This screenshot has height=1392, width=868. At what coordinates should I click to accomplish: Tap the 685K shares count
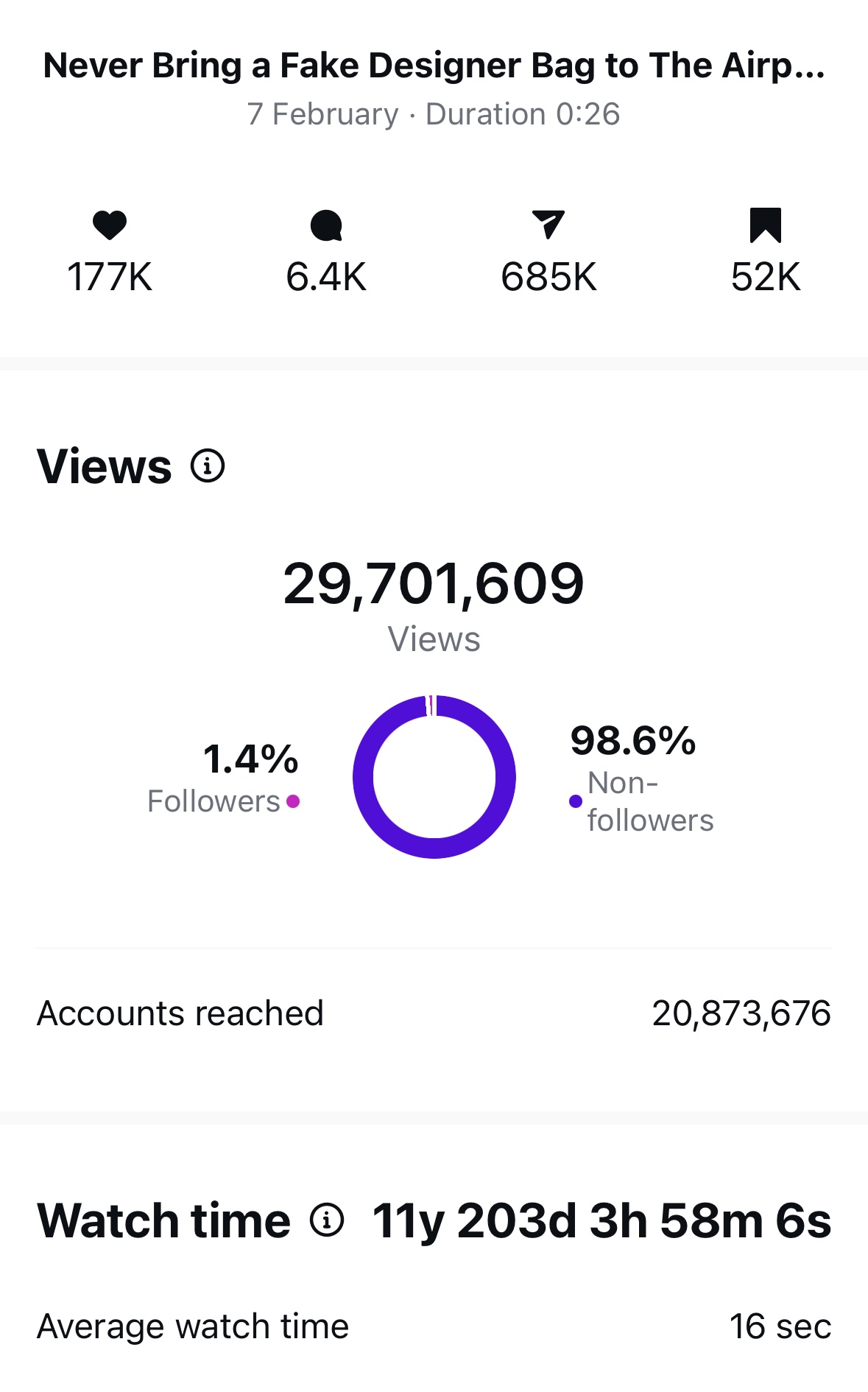(548, 277)
